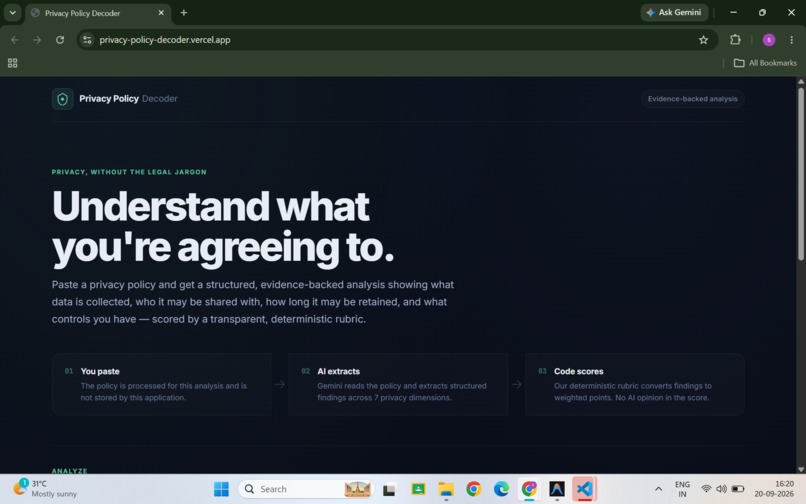Open the Wi-Fi network icon

(x=706, y=489)
